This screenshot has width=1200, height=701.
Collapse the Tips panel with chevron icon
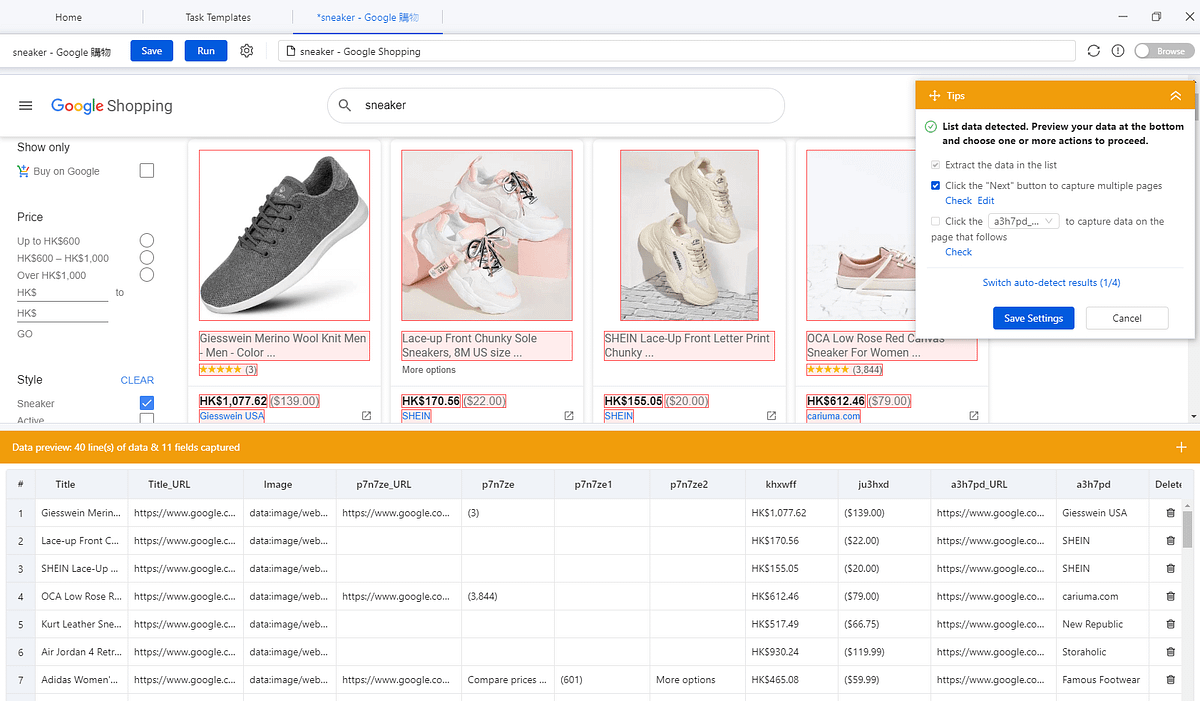(1175, 96)
